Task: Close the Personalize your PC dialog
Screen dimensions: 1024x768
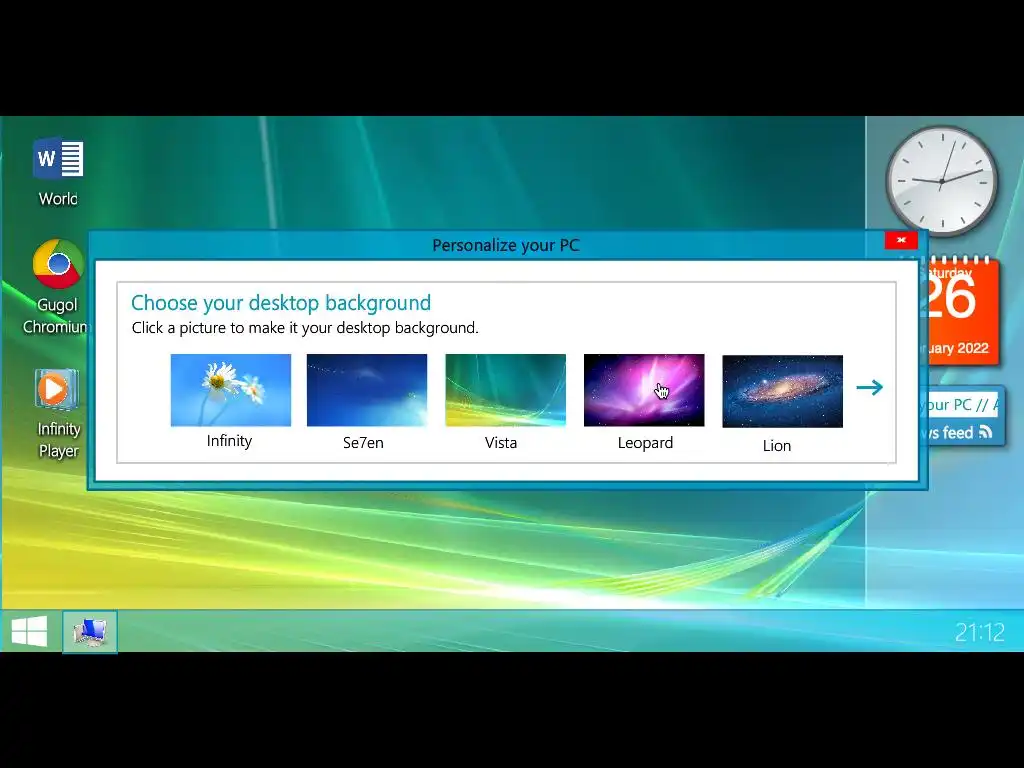Action: (x=901, y=240)
